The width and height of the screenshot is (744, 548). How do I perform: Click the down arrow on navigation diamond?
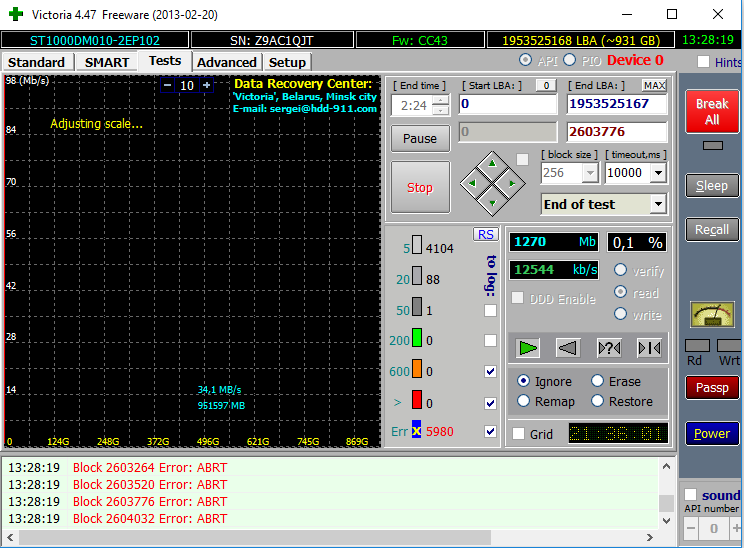[493, 203]
